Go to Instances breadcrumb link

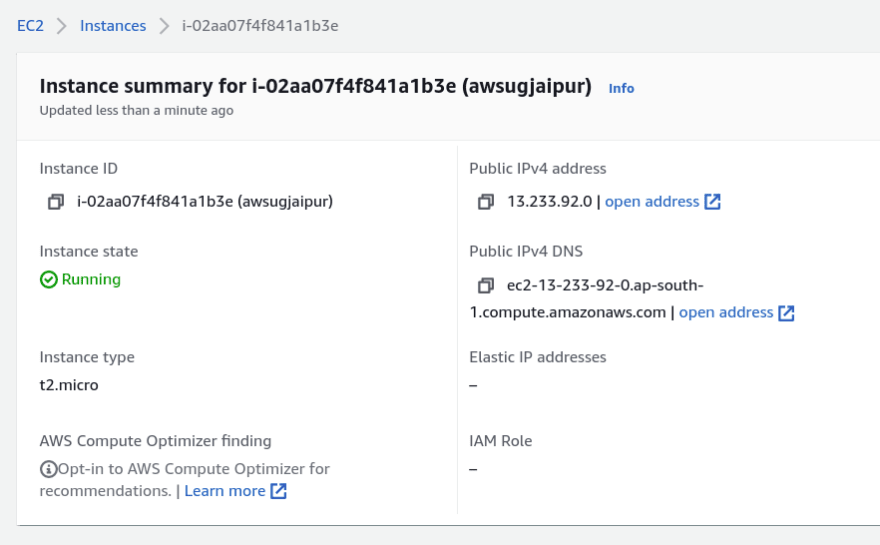tap(113, 26)
